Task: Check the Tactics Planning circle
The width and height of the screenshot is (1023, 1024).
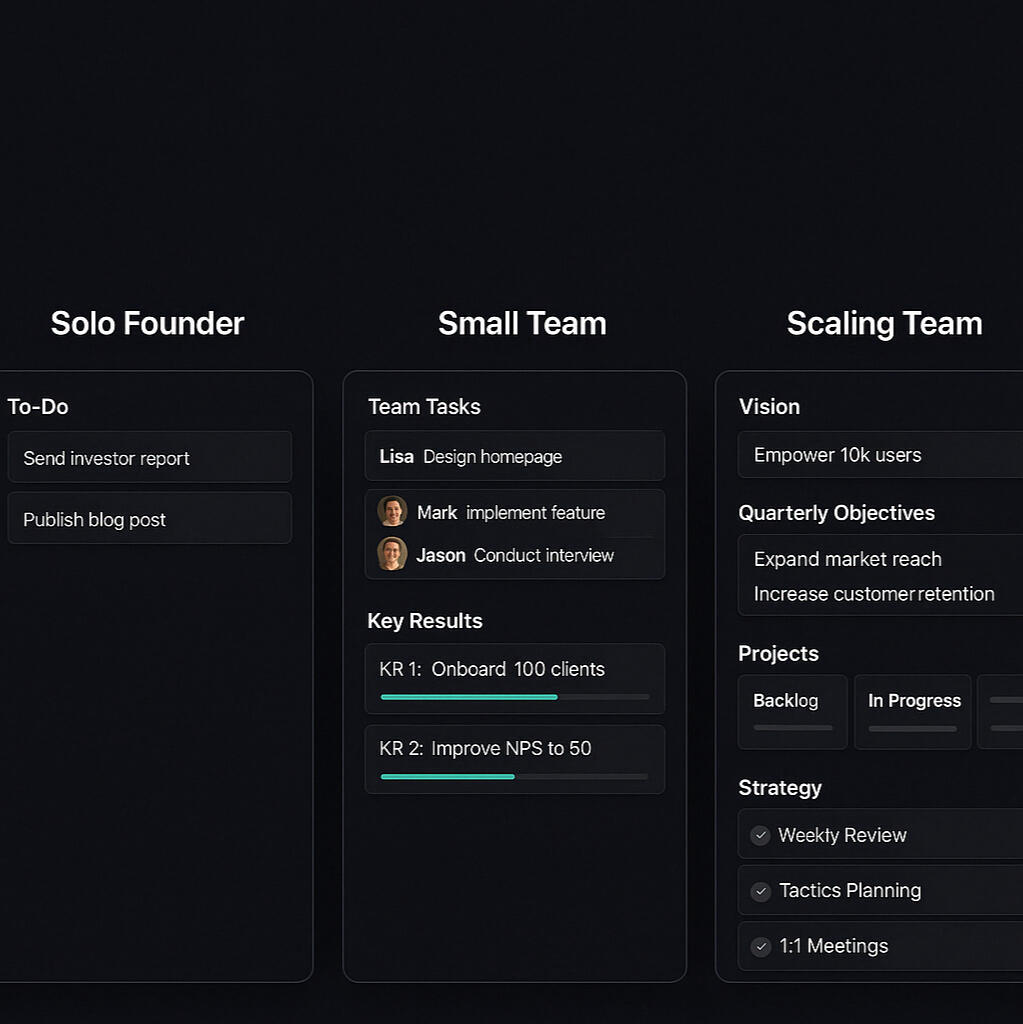Action: tap(760, 891)
